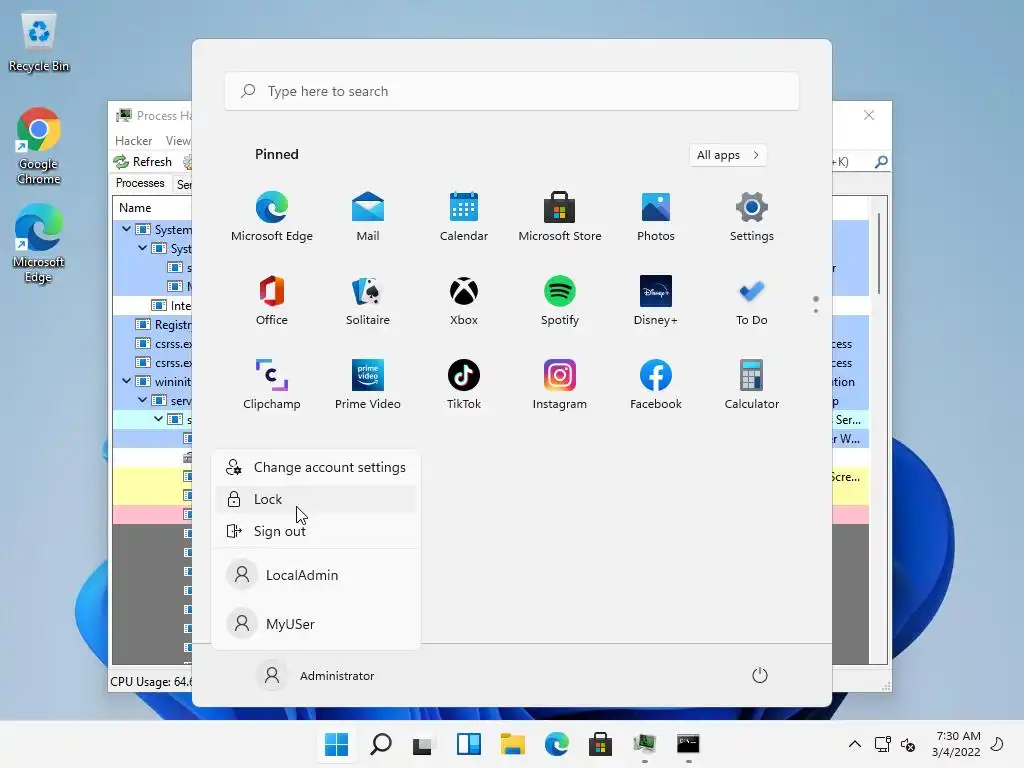Open Microsoft Edge from the taskbar

[556, 744]
